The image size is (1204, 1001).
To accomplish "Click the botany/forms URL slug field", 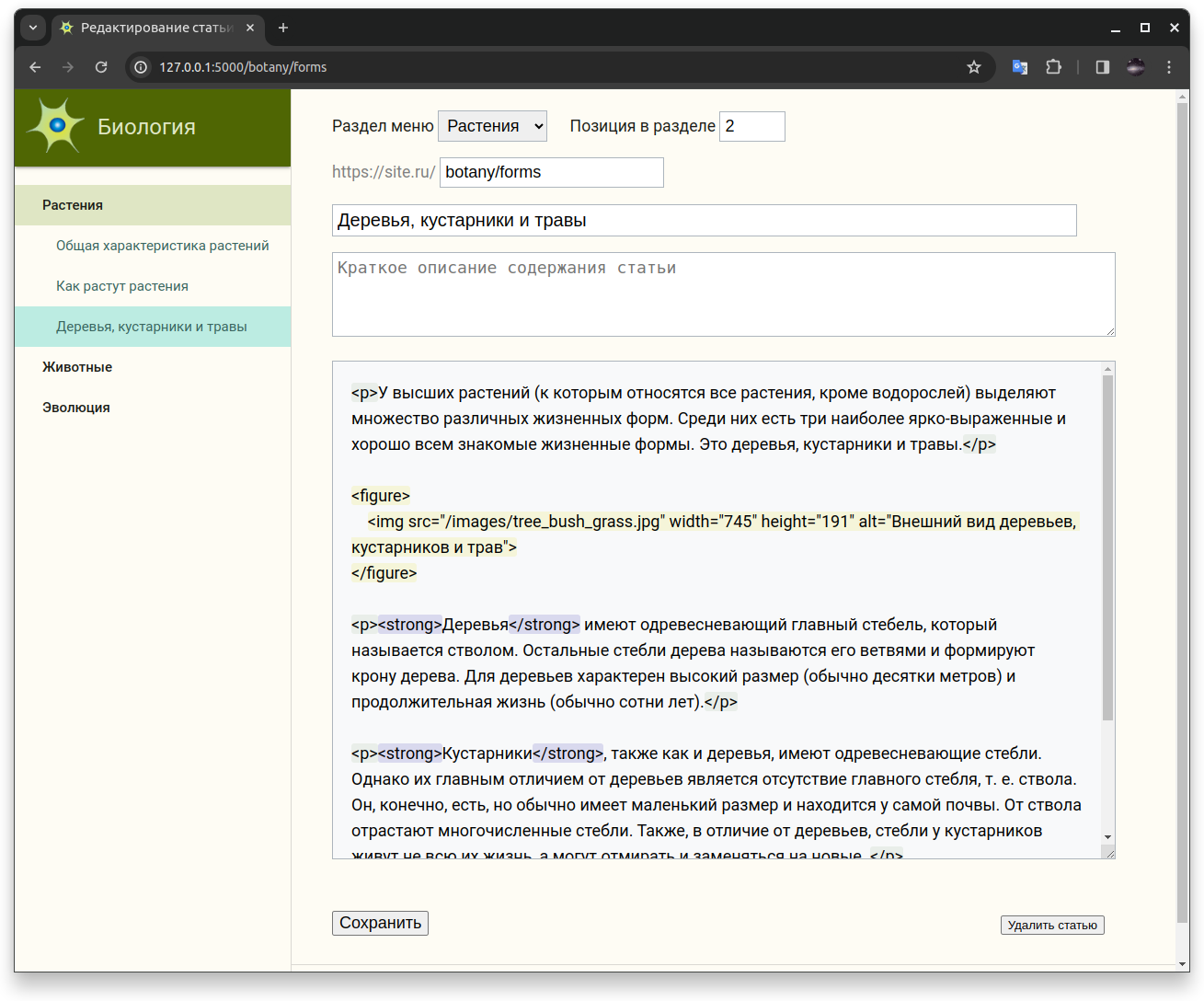I will tap(552, 172).
